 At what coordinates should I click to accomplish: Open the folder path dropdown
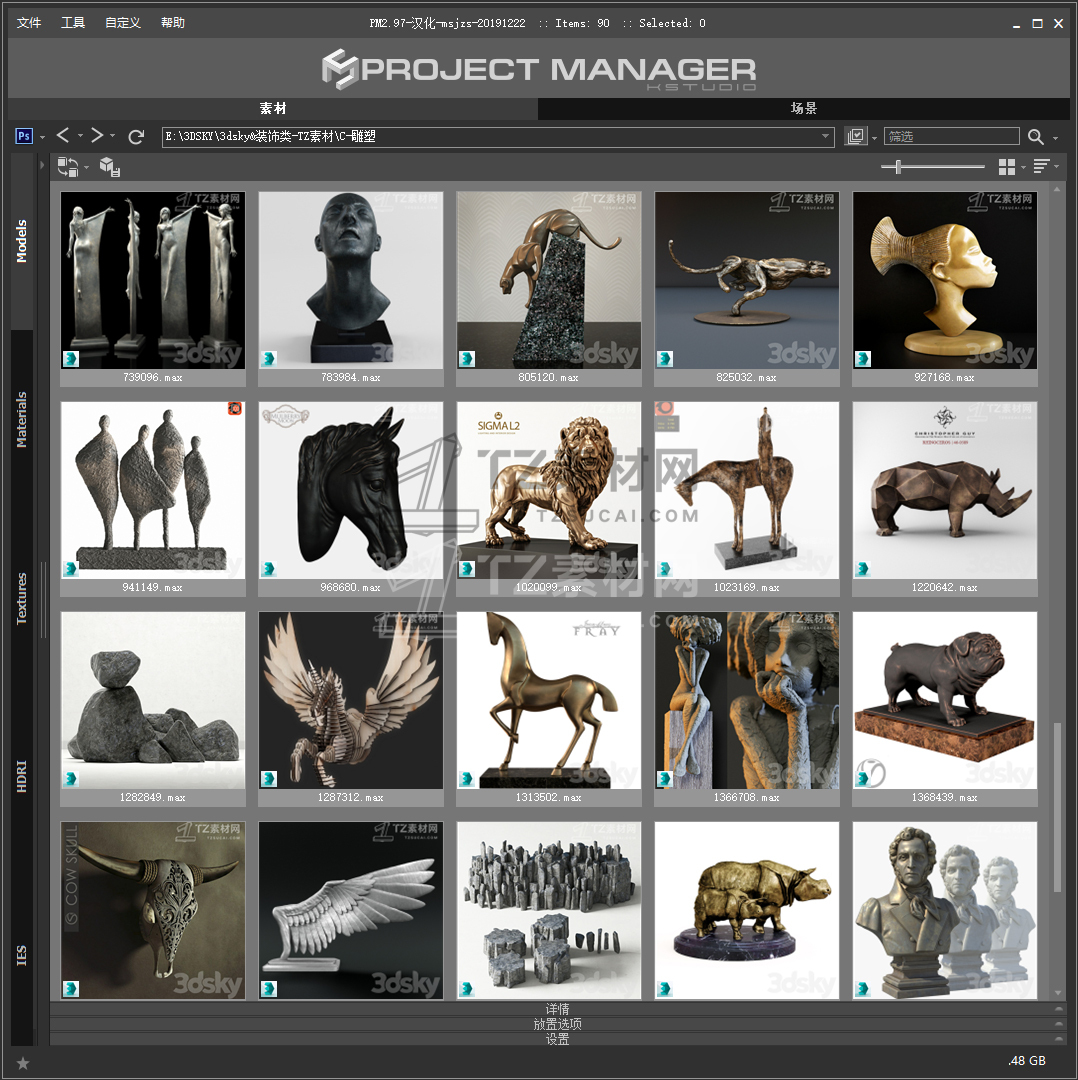click(826, 137)
